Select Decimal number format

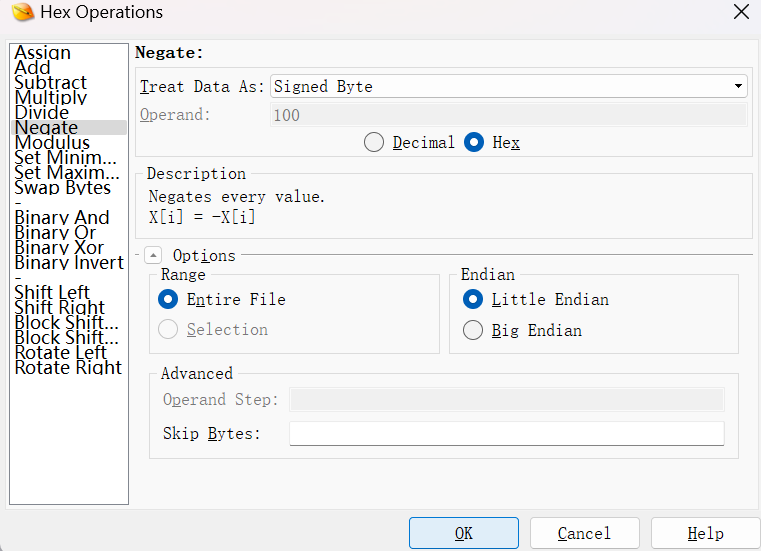[374, 142]
